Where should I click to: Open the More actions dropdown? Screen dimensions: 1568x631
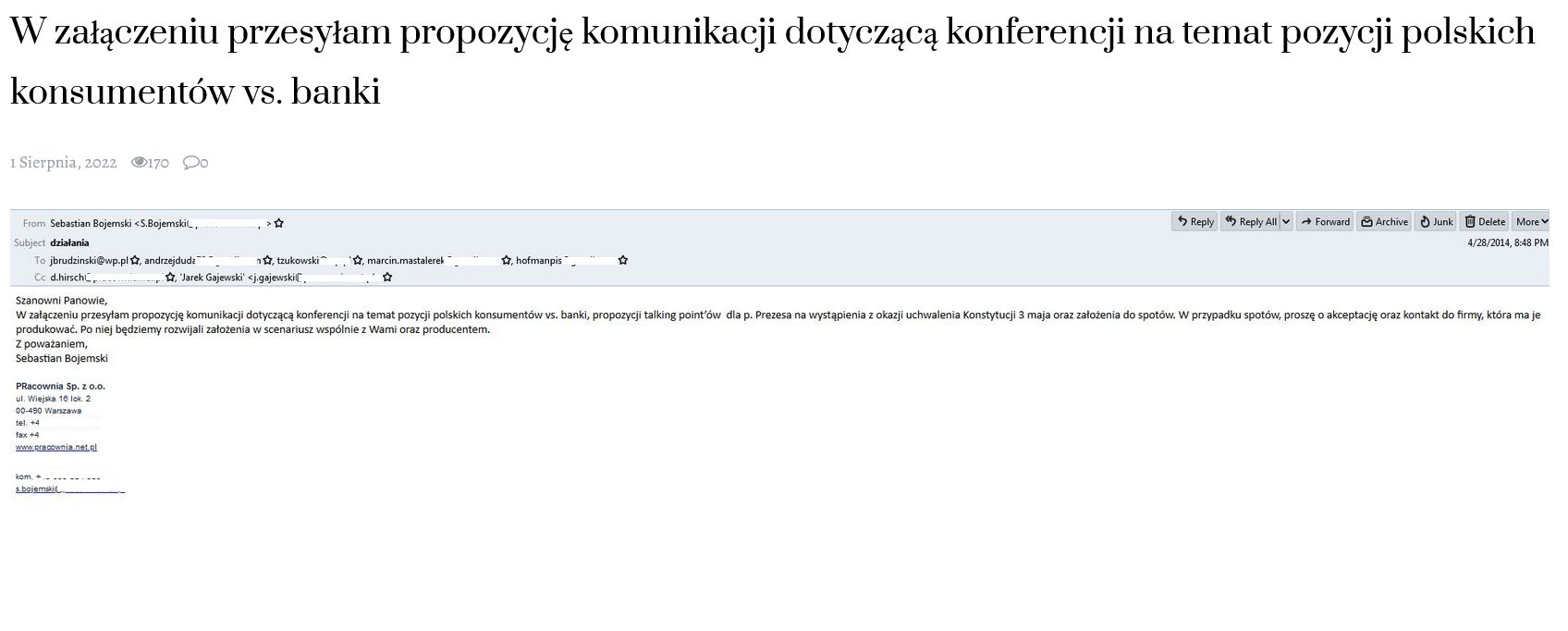[1531, 222]
